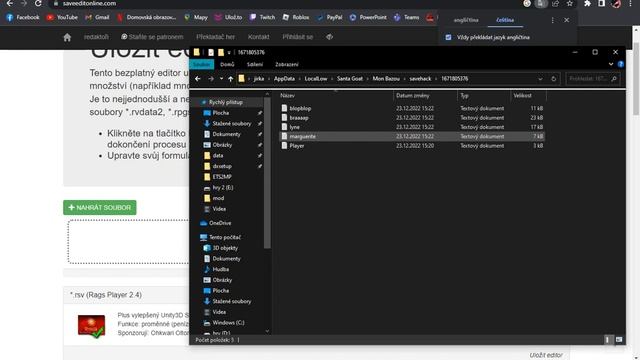
Task: Click the navigation pane scrollbar
Action: pos(267,173)
